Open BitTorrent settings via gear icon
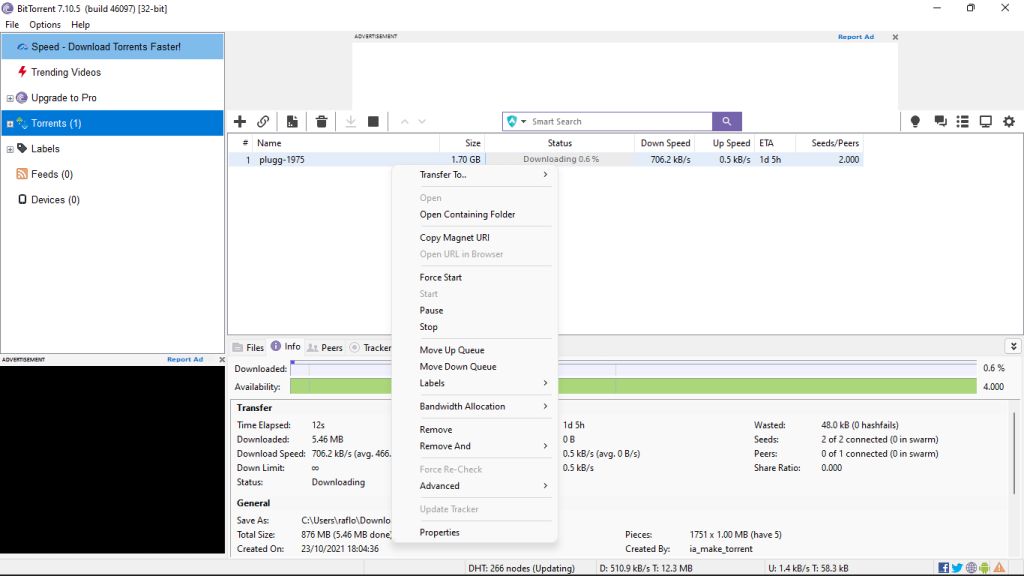Viewport: 1024px width, 576px height. point(1009,121)
